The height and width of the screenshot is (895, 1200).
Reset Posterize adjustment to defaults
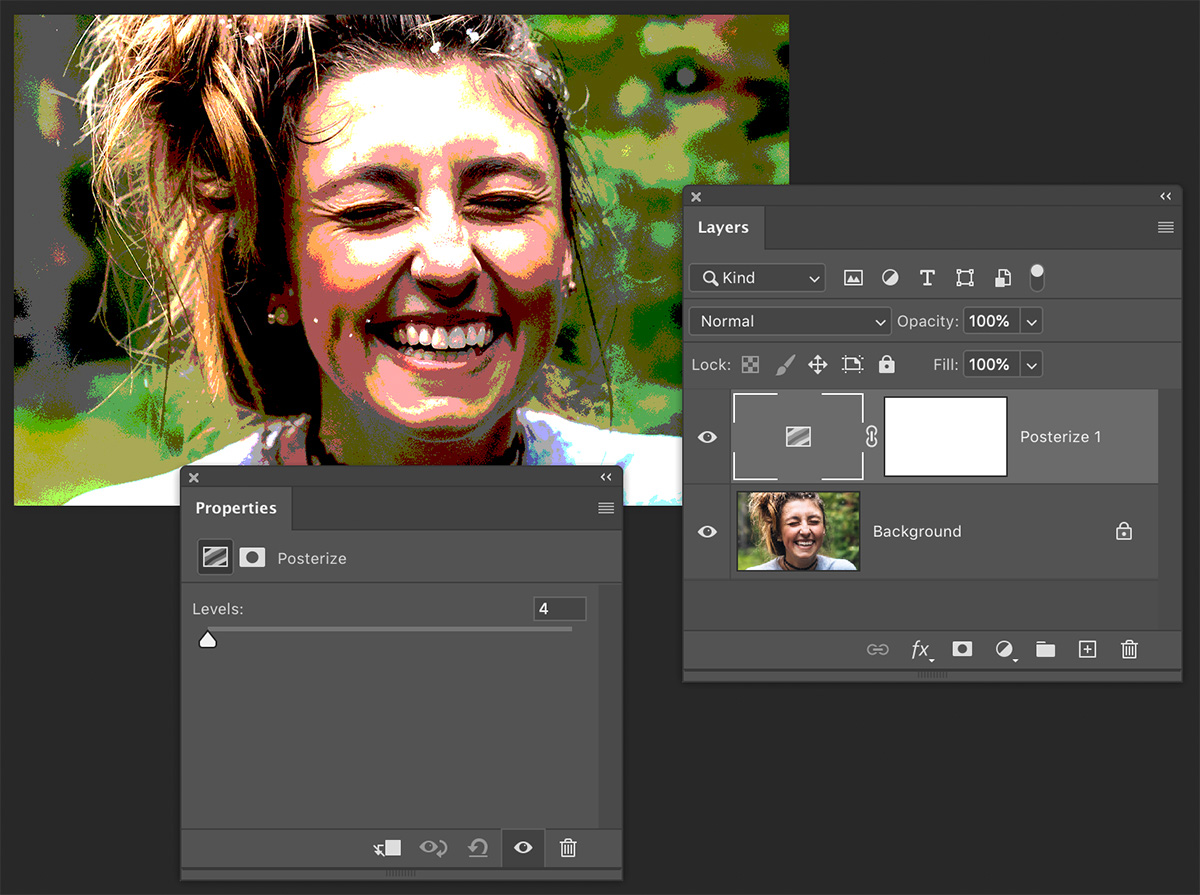(478, 848)
